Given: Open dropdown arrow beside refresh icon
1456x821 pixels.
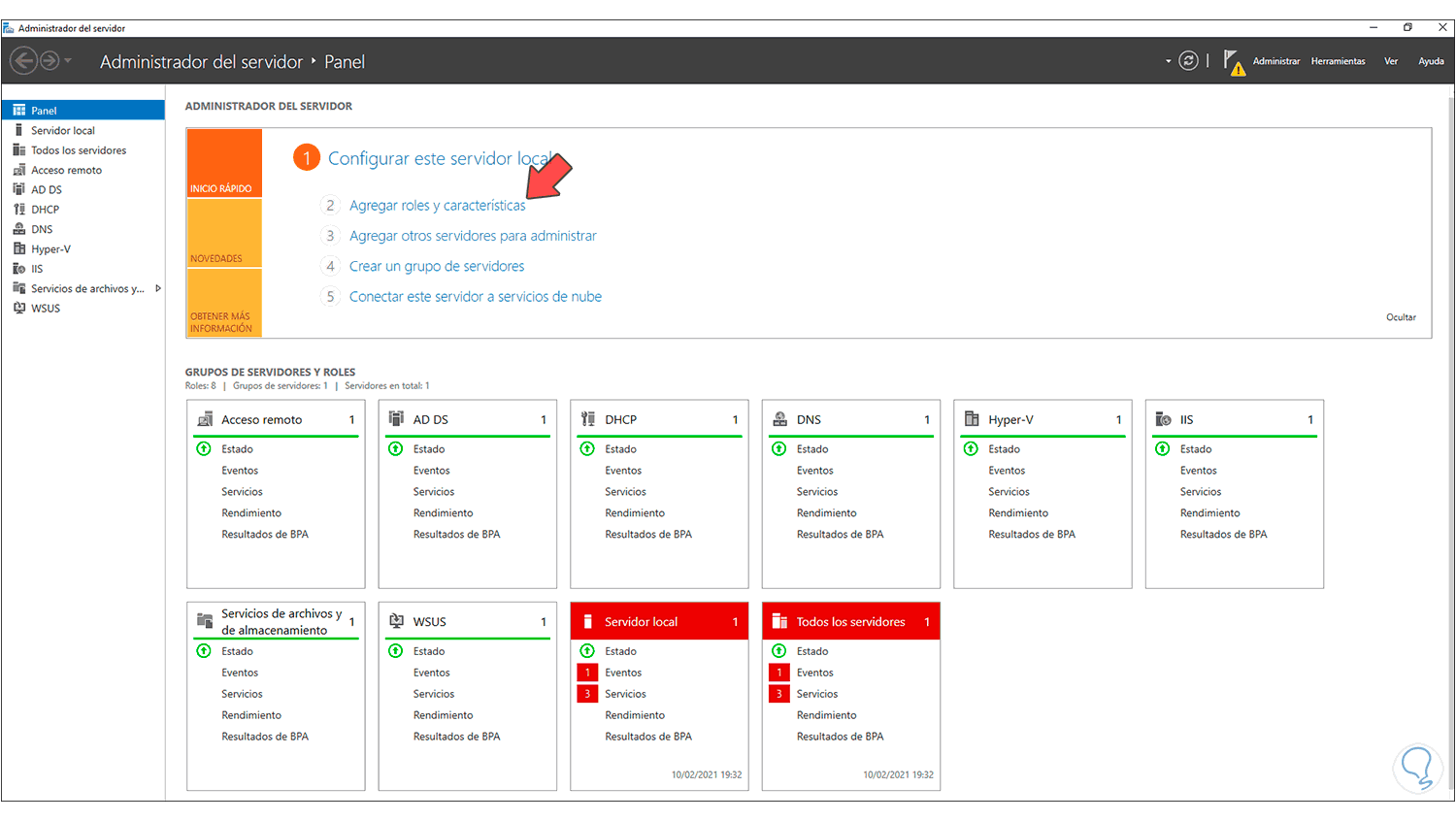Looking at the screenshot, I should [x=1168, y=61].
